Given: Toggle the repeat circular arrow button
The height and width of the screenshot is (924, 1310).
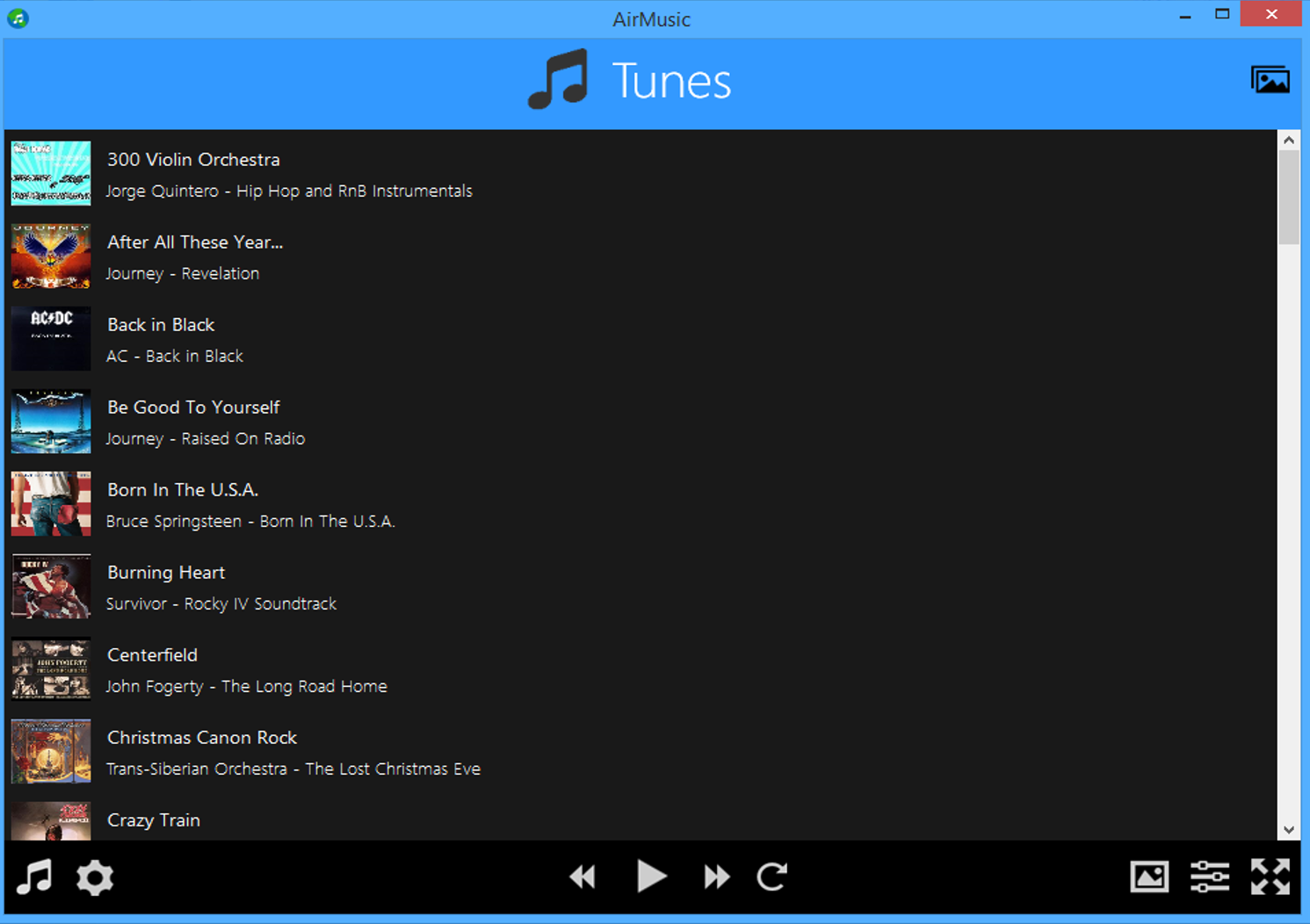Looking at the screenshot, I should click(771, 877).
